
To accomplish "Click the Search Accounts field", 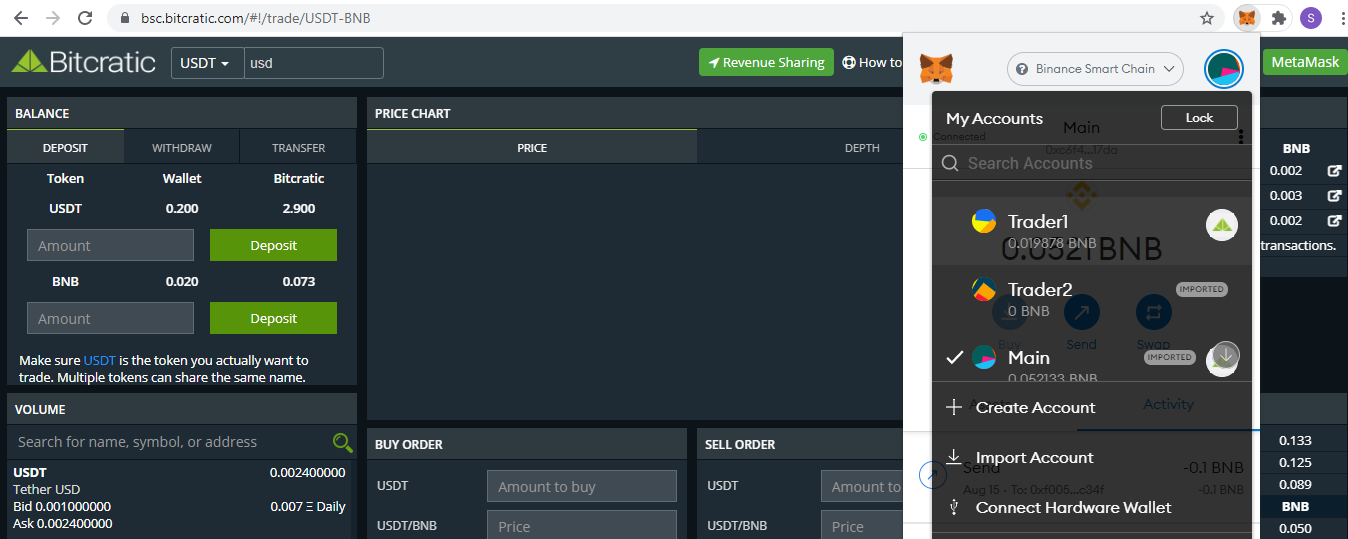I will point(1090,163).
